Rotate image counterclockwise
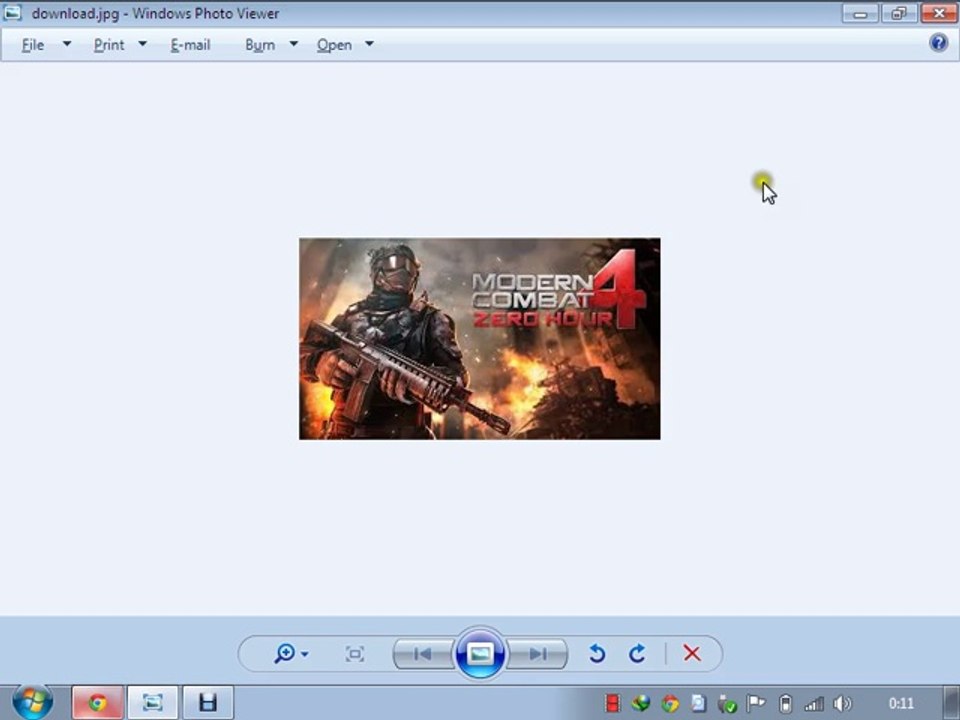 597,653
